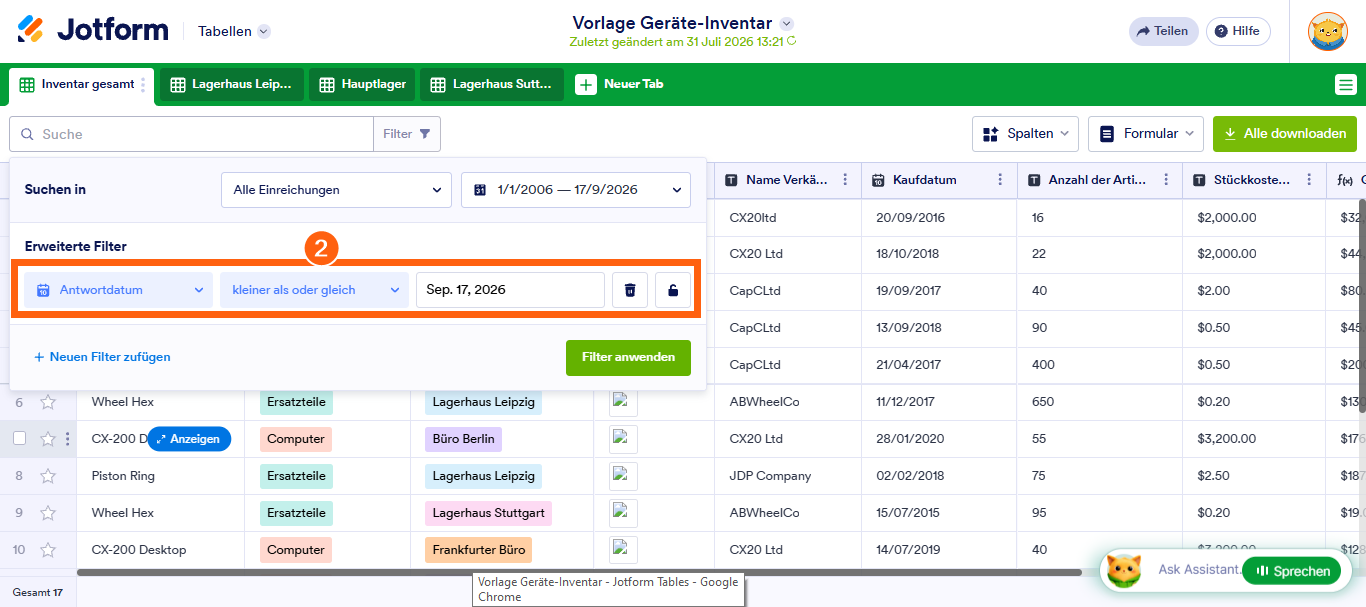The width and height of the screenshot is (1366, 607).
Task: Click Filter anwenden button
Action: (x=628, y=357)
